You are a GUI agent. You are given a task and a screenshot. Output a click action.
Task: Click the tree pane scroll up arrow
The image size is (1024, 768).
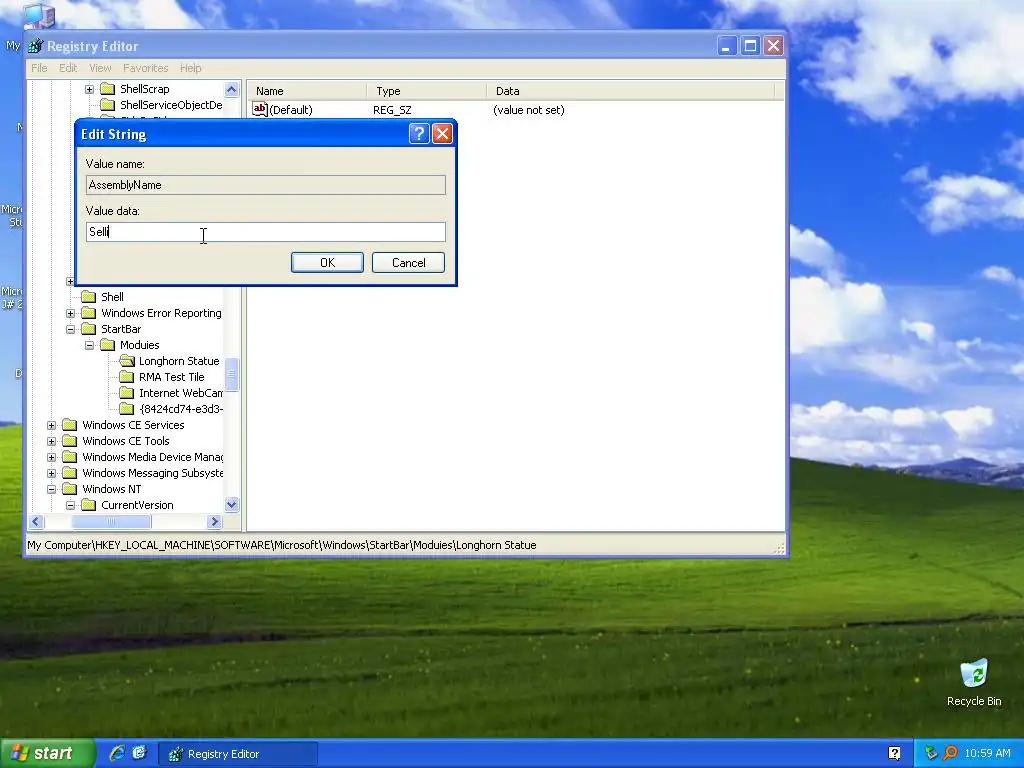click(x=232, y=89)
